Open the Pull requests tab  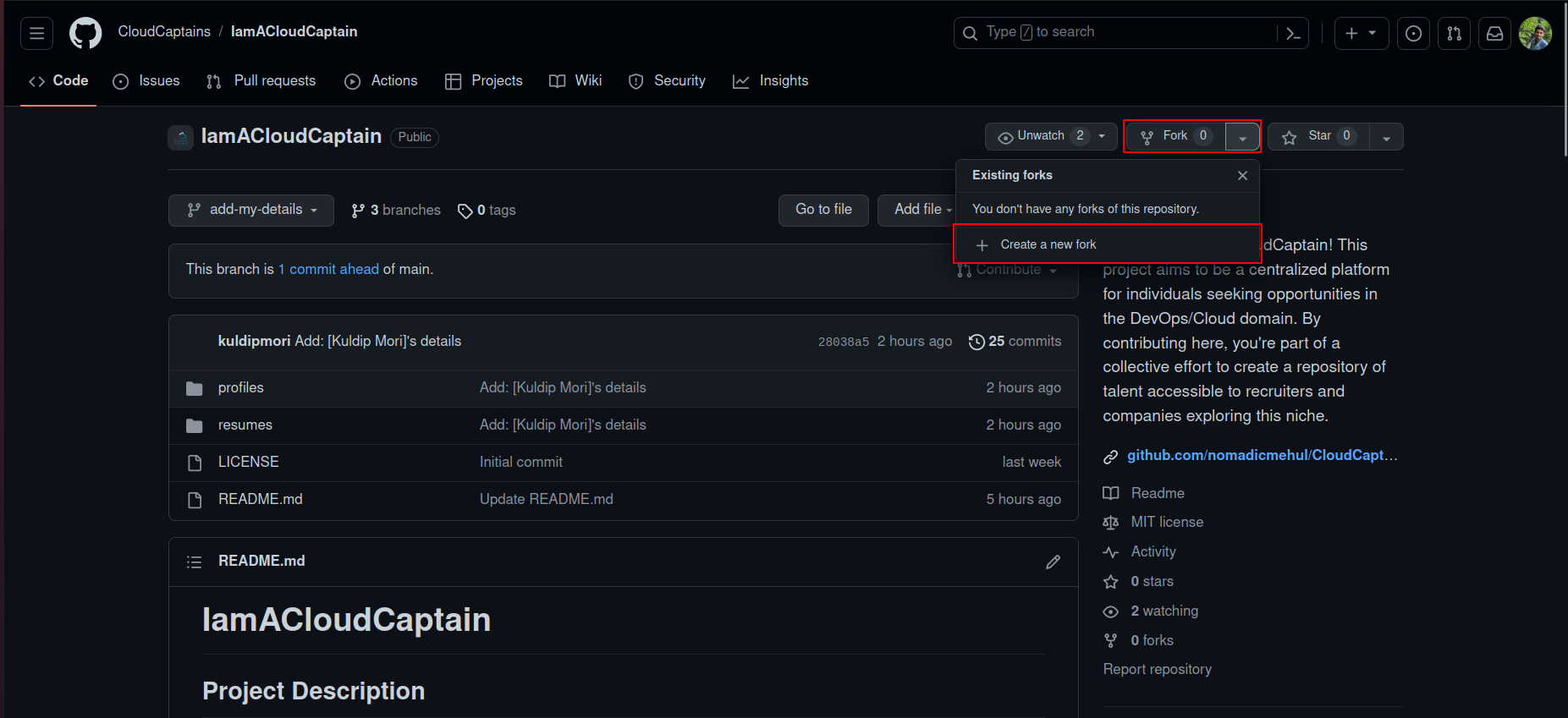(x=261, y=81)
